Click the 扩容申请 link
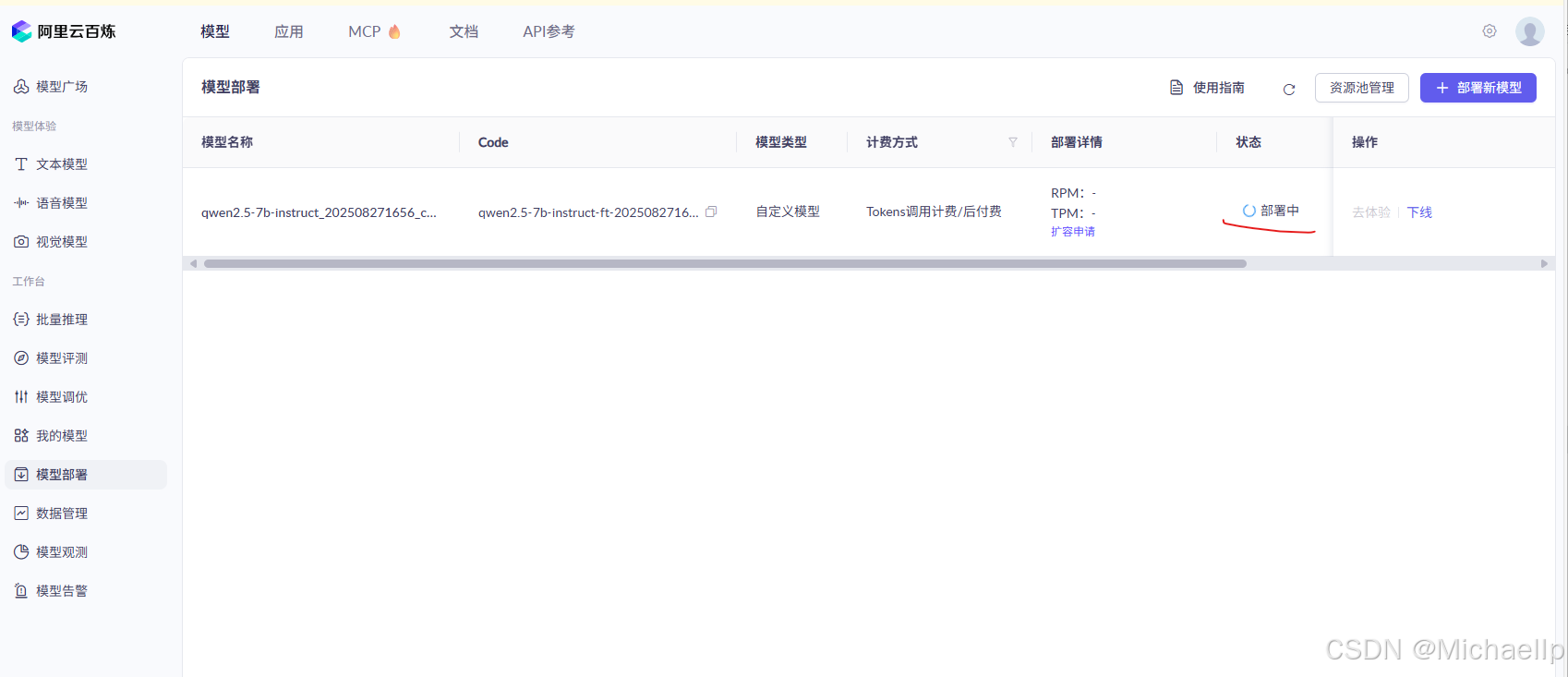The width and height of the screenshot is (1568, 677). coord(1073,232)
